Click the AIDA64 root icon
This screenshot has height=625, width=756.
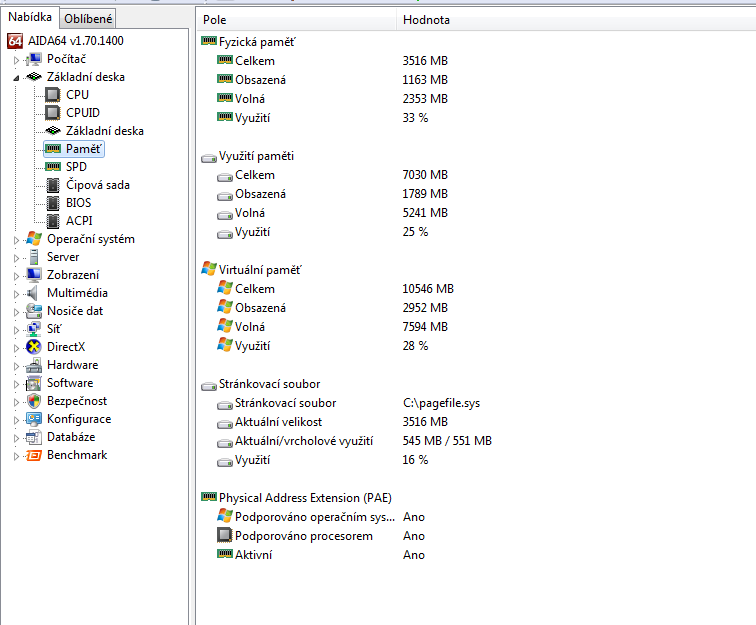point(15,41)
